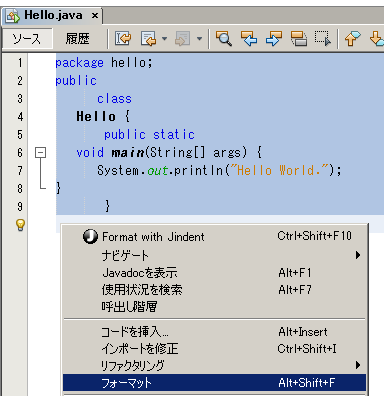Click the grayed forward navigation icon
This screenshot has width=384, height=400.
click(183, 38)
